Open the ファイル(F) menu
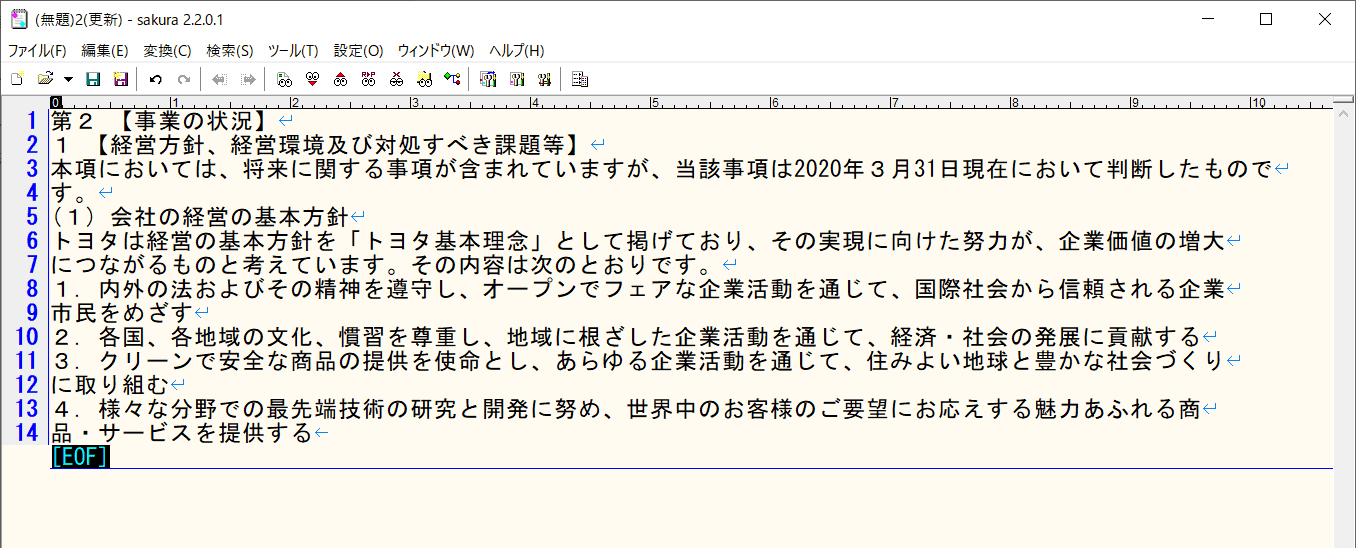 coord(37,51)
